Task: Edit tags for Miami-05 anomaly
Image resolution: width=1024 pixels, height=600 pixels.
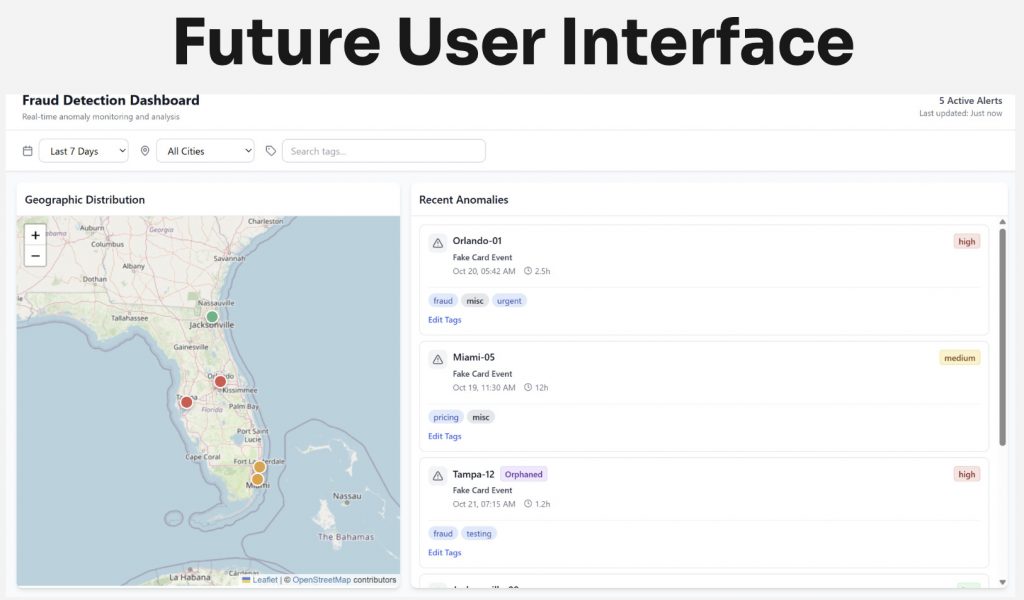Action: pyautogui.click(x=445, y=436)
